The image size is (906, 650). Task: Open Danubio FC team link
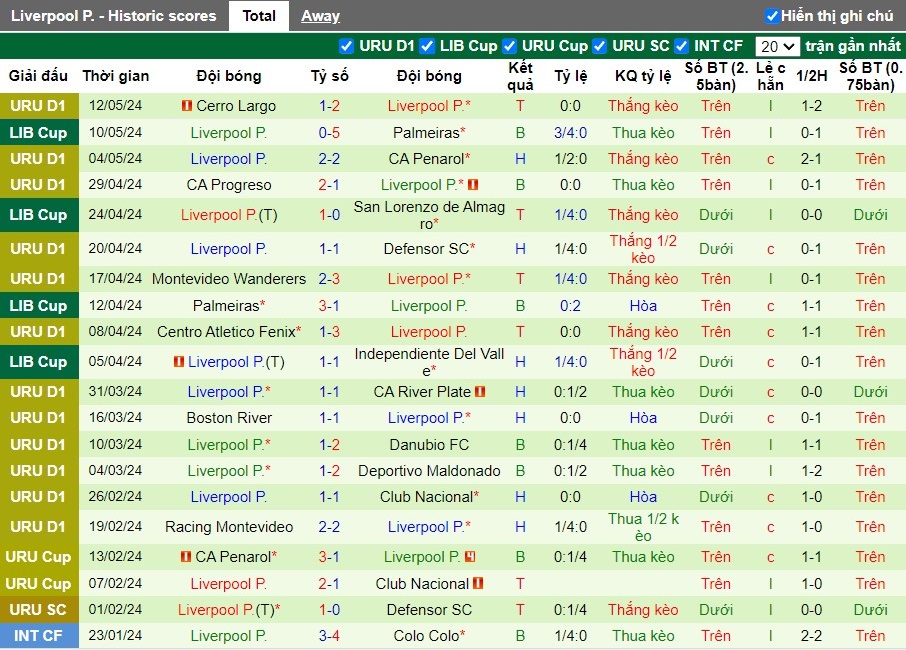pos(429,445)
